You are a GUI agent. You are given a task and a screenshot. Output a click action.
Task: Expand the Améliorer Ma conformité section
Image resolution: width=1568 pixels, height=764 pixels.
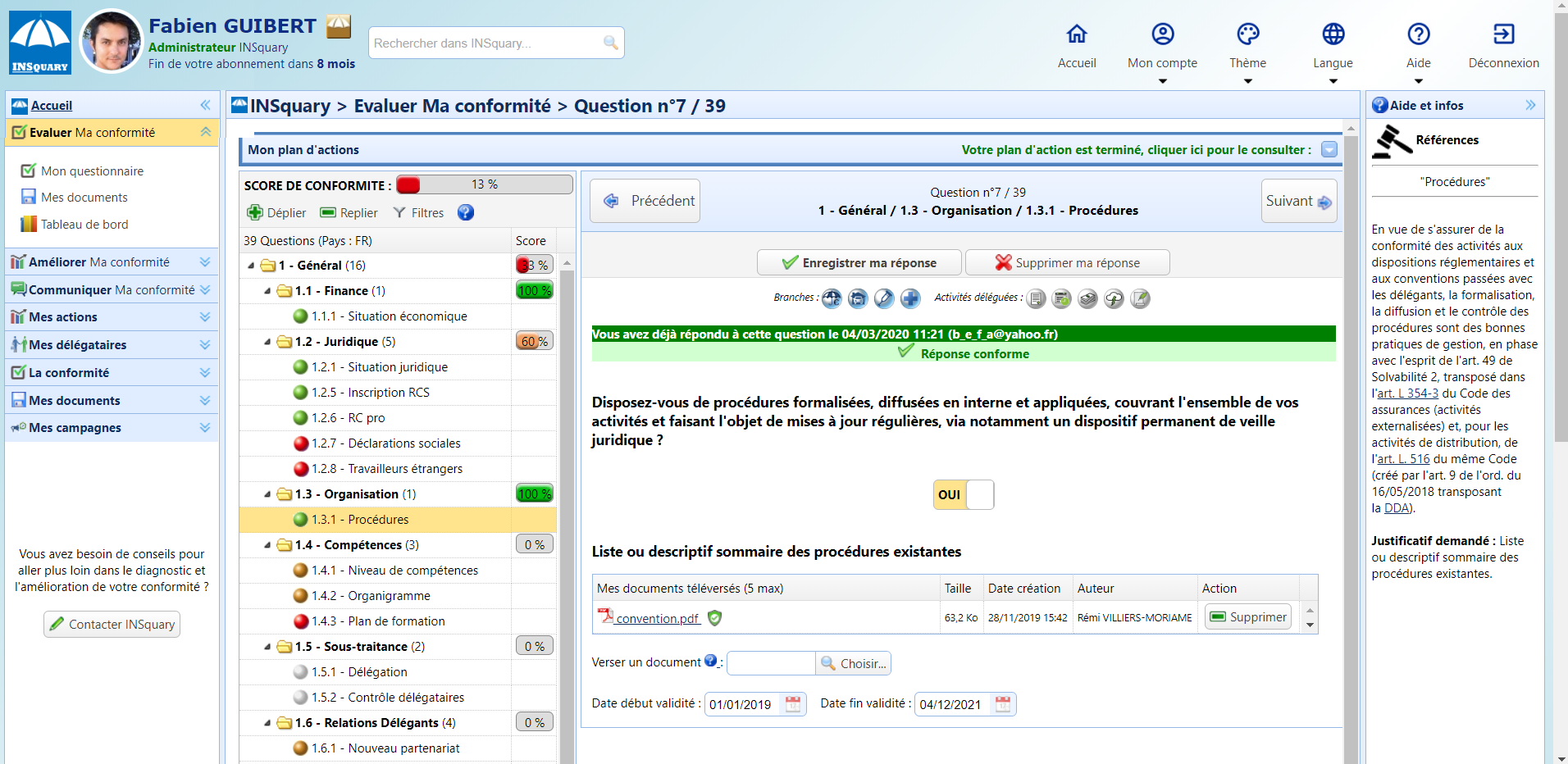204,262
